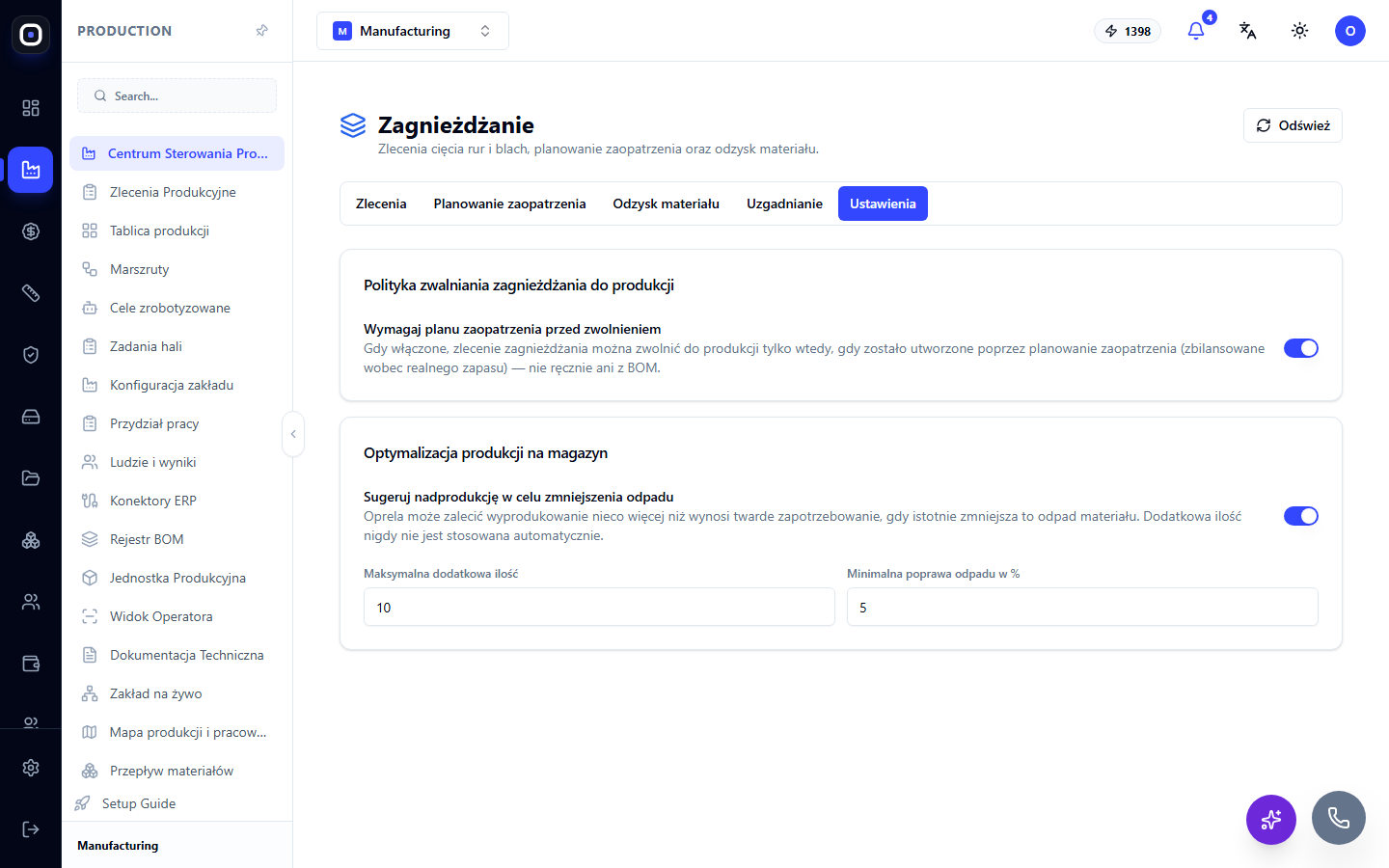Viewport: 1389px width, 868px height.
Task: Switch to the Odzysk materiału tab
Action: pos(667,203)
